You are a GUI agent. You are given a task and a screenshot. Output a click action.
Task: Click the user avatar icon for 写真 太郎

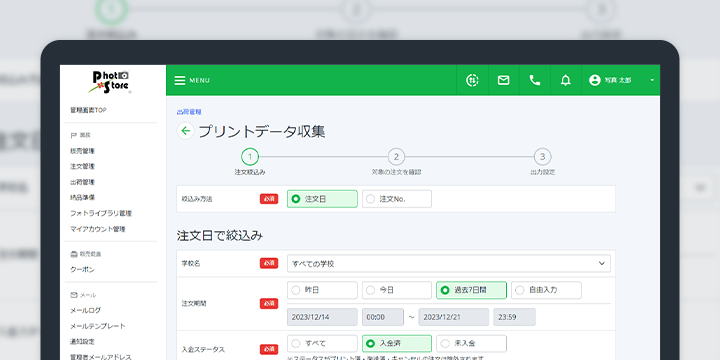pyautogui.click(x=595, y=80)
